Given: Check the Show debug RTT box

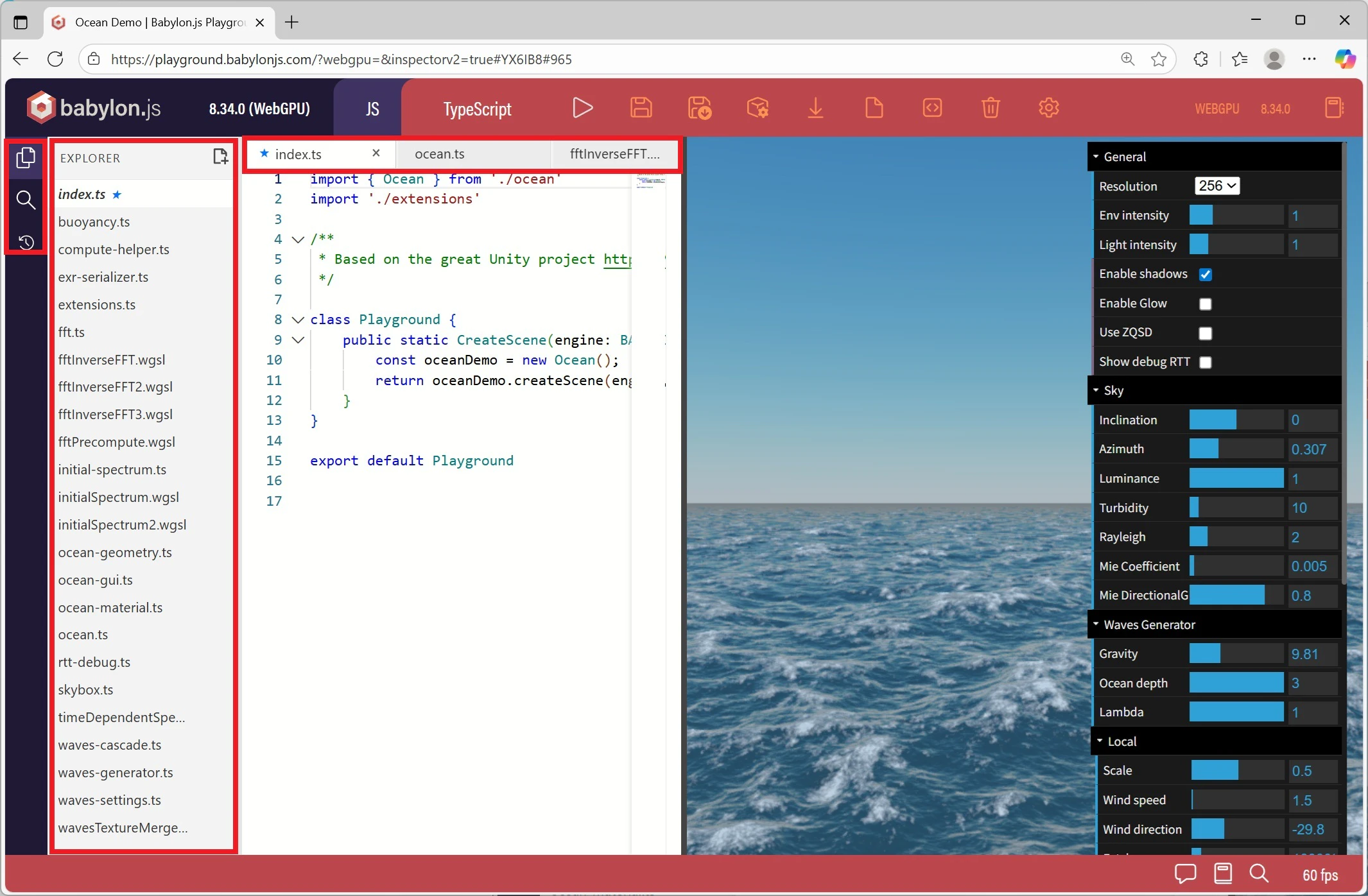Looking at the screenshot, I should point(1206,363).
